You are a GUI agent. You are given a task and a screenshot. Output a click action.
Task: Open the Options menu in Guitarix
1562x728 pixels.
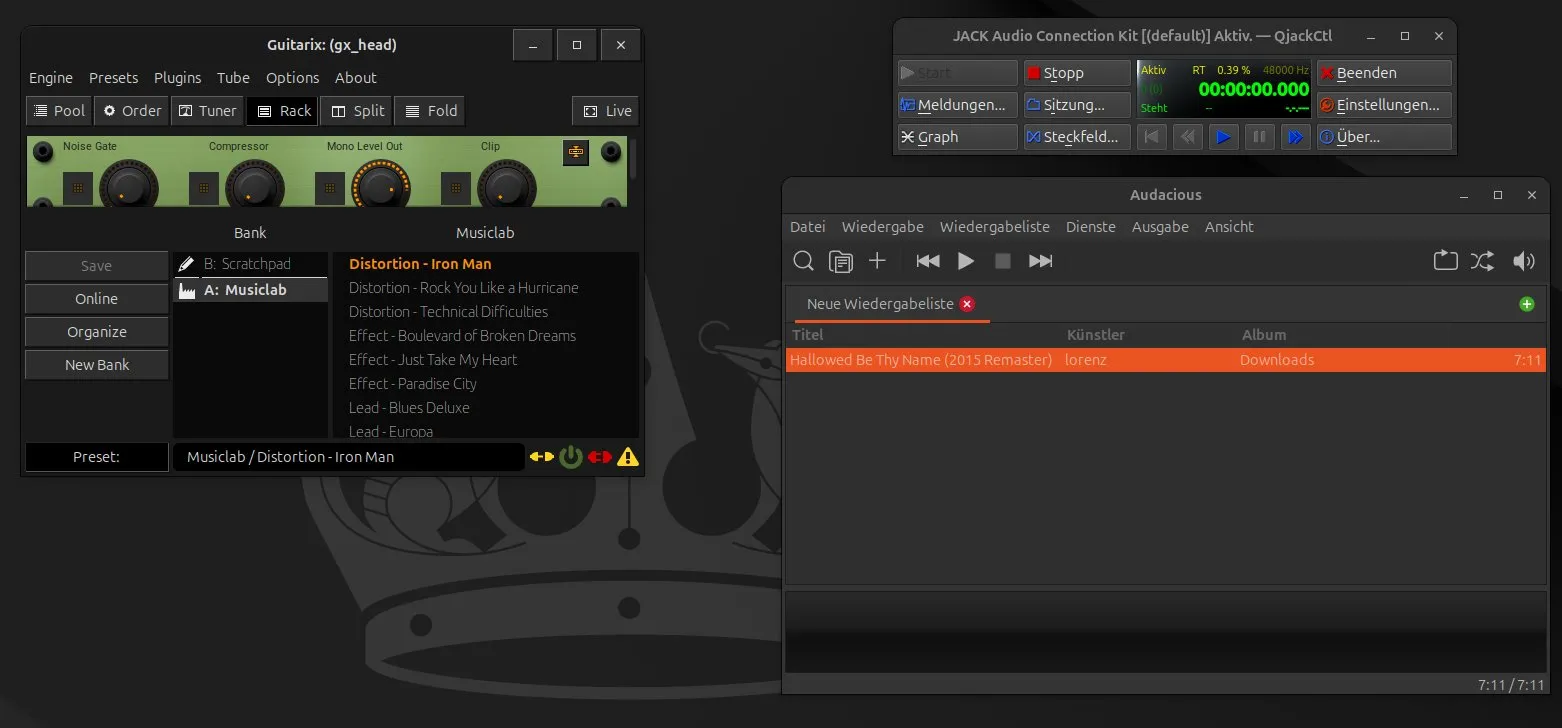click(292, 78)
